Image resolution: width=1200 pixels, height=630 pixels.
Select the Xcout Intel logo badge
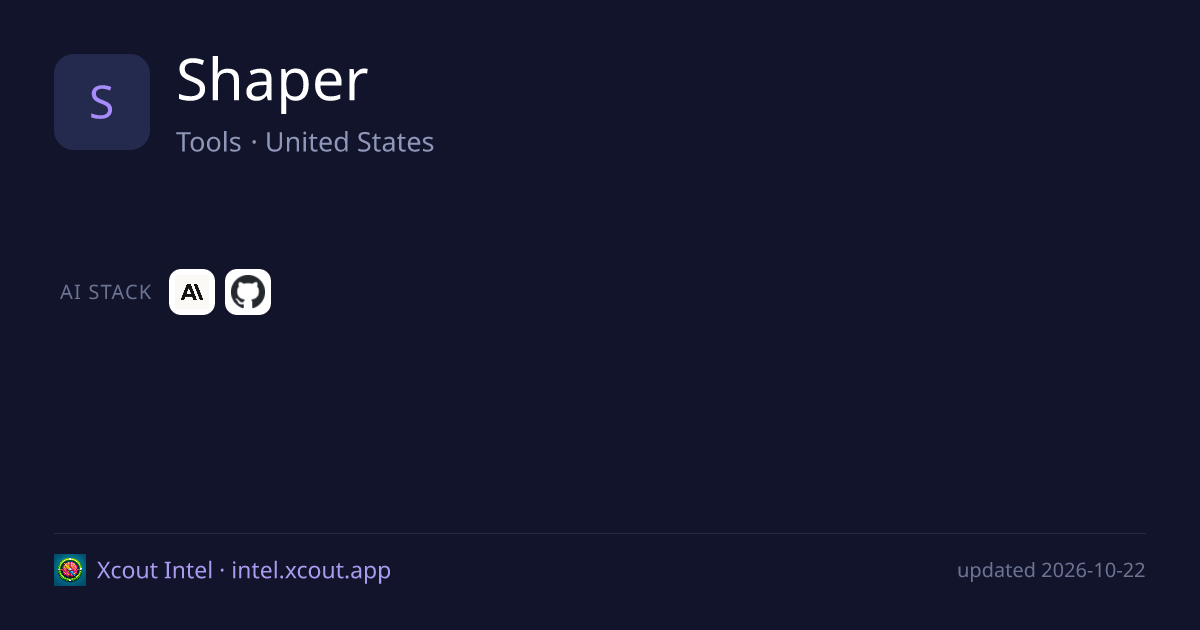pos(70,570)
